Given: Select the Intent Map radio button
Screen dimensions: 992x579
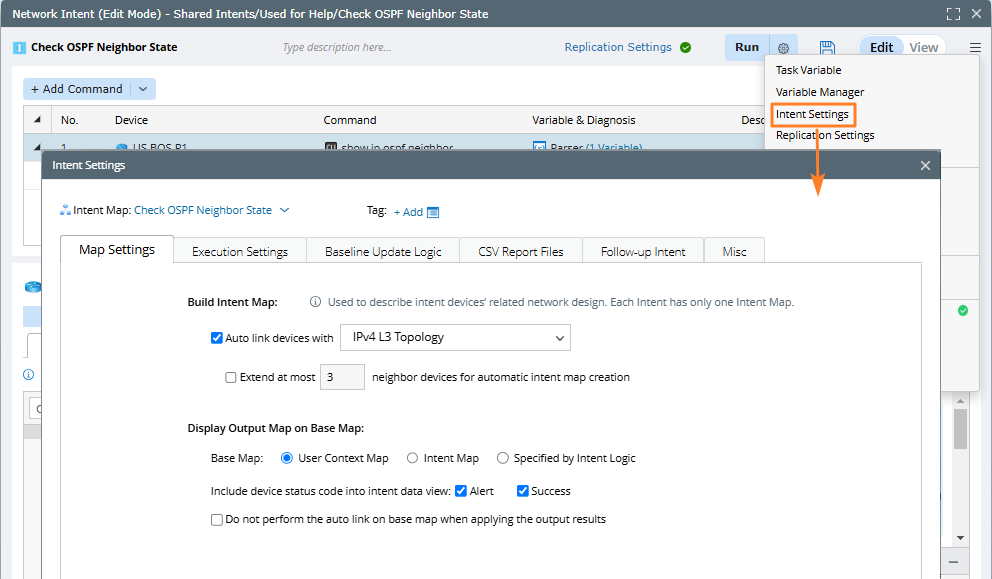Looking at the screenshot, I should pyautogui.click(x=413, y=458).
